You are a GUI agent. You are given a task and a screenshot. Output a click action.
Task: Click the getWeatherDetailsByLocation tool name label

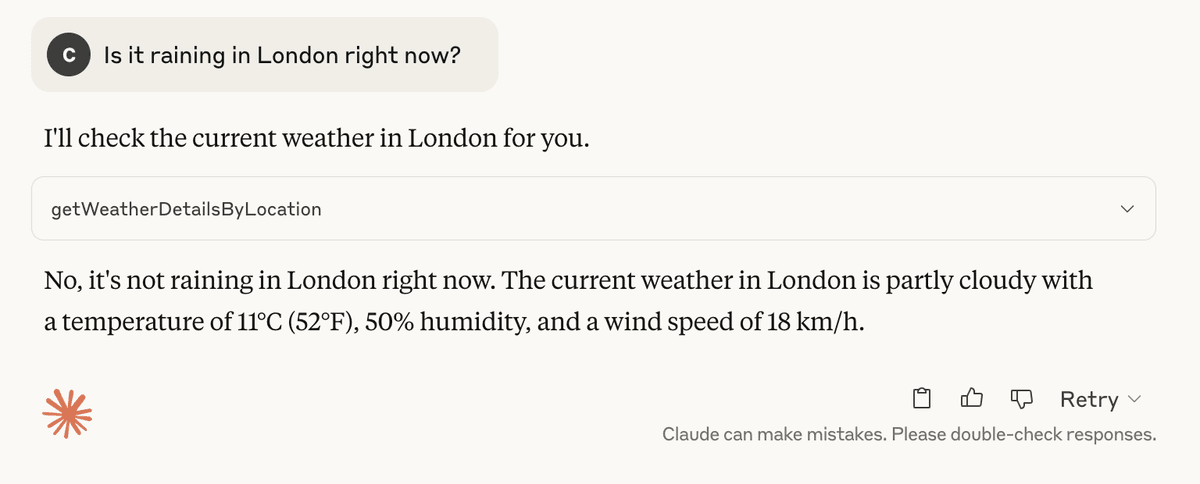coord(186,209)
